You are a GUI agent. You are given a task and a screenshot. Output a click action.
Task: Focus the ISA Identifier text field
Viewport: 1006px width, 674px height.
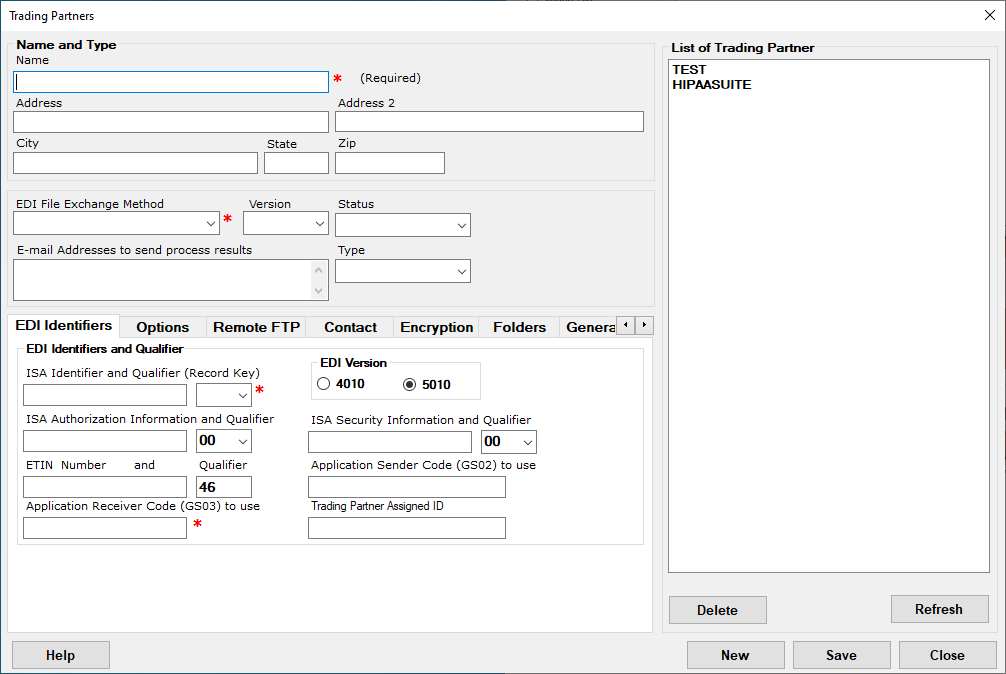tap(105, 395)
